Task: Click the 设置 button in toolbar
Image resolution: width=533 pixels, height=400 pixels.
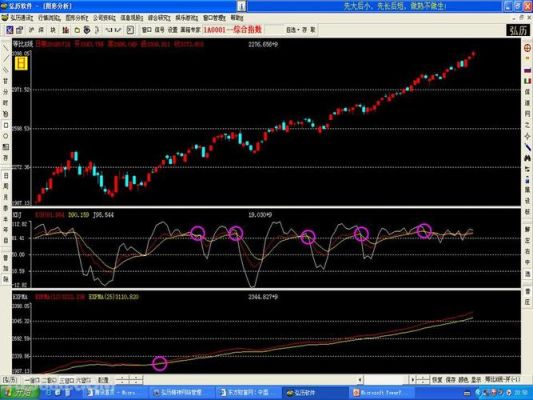Action: 173,30
